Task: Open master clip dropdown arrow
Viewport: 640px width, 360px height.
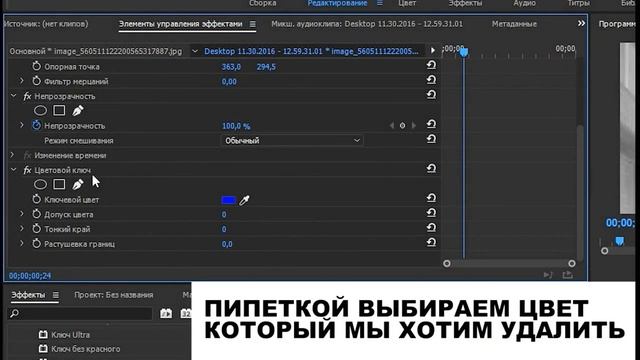Action: (195, 51)
